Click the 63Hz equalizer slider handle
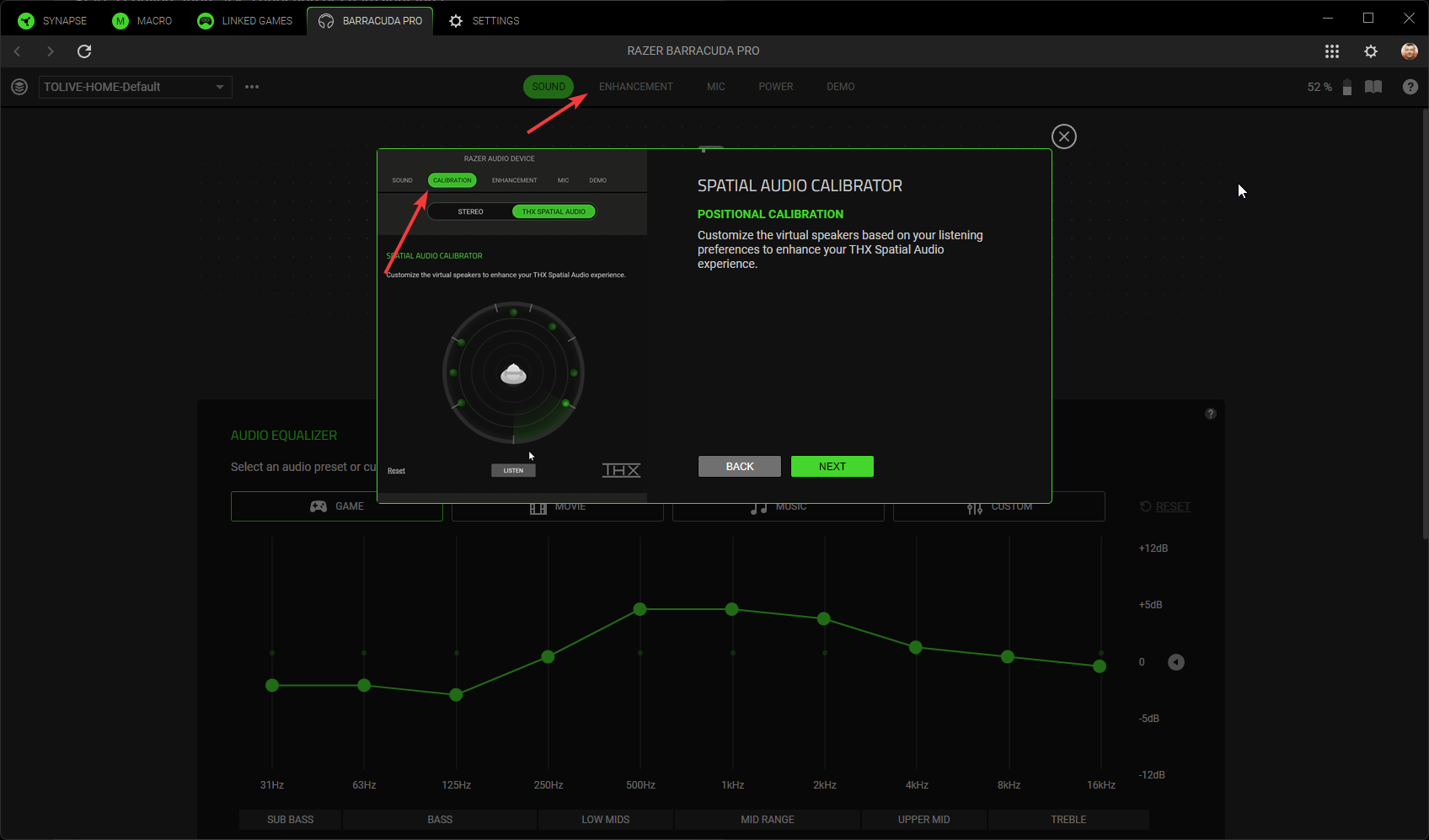The image size is (1429, 840). tap(364, 686)
